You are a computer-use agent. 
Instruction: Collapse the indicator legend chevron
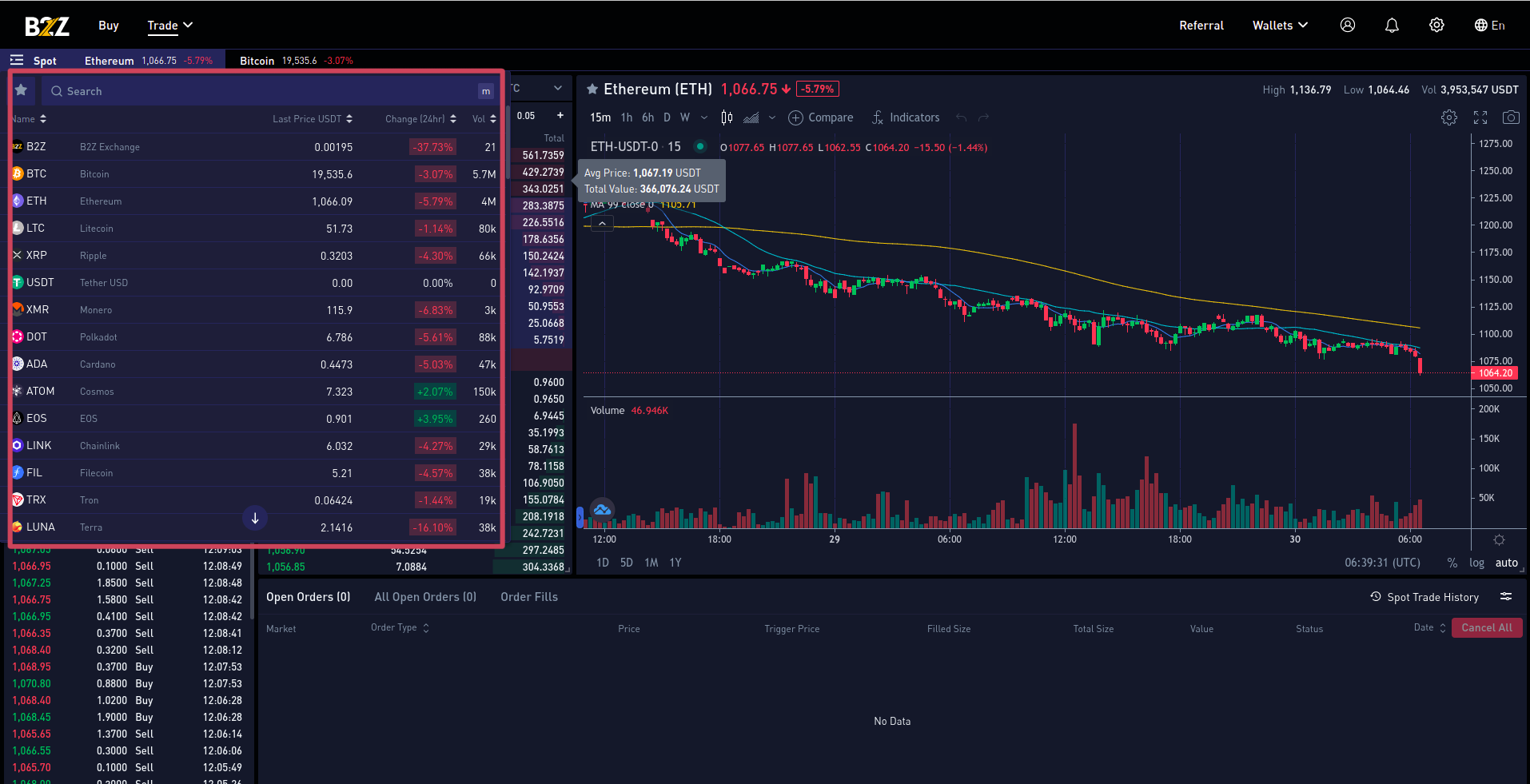point(602,224)
